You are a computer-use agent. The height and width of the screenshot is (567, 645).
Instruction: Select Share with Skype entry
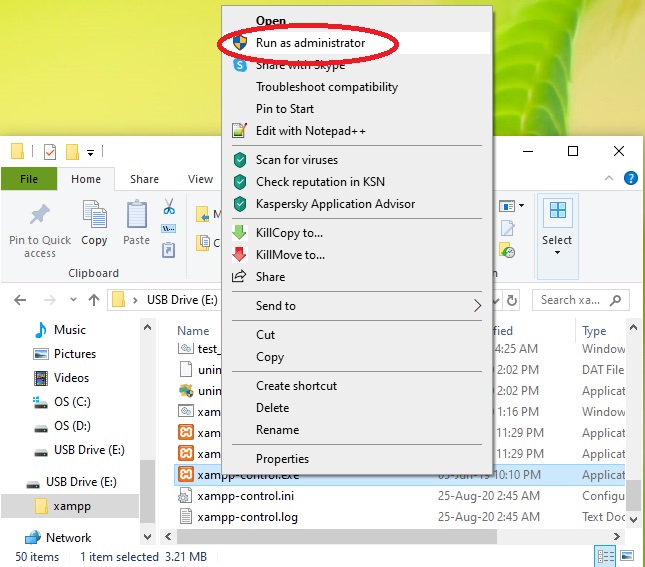coord(300,65)
